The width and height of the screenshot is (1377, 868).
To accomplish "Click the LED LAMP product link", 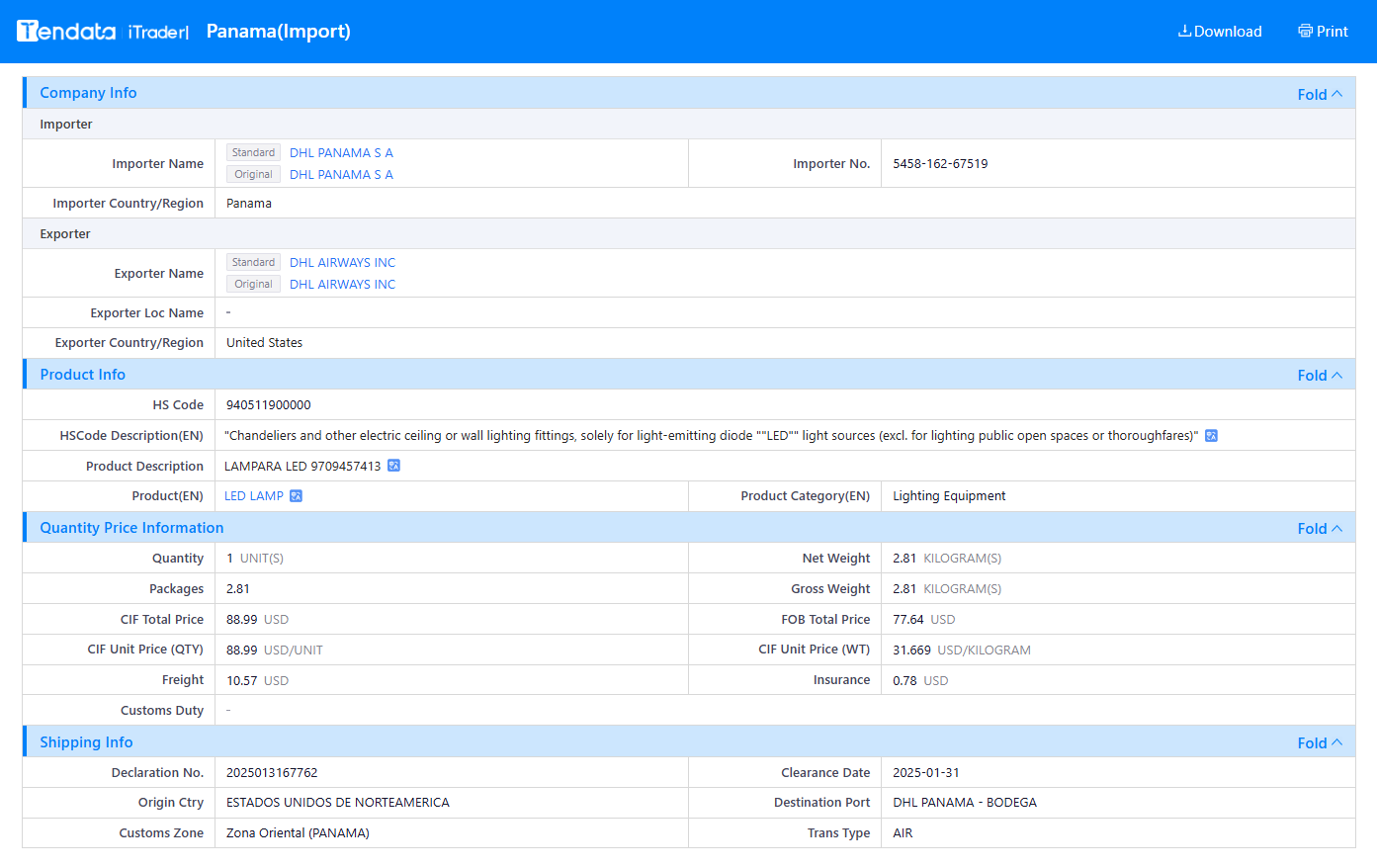I will [254, 496].
